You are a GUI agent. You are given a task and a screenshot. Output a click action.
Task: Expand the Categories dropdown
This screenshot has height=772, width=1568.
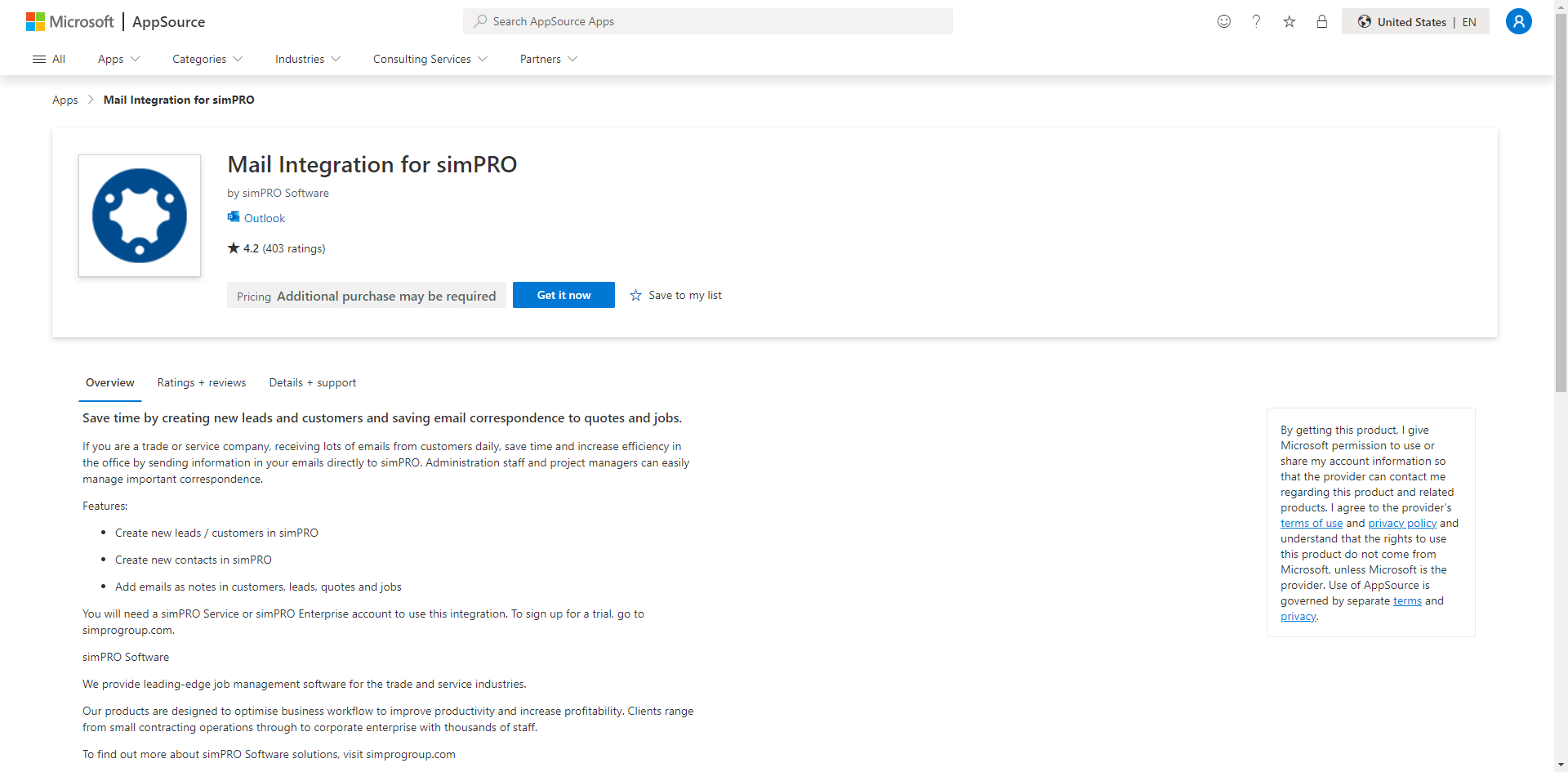(x=207, y=59)
